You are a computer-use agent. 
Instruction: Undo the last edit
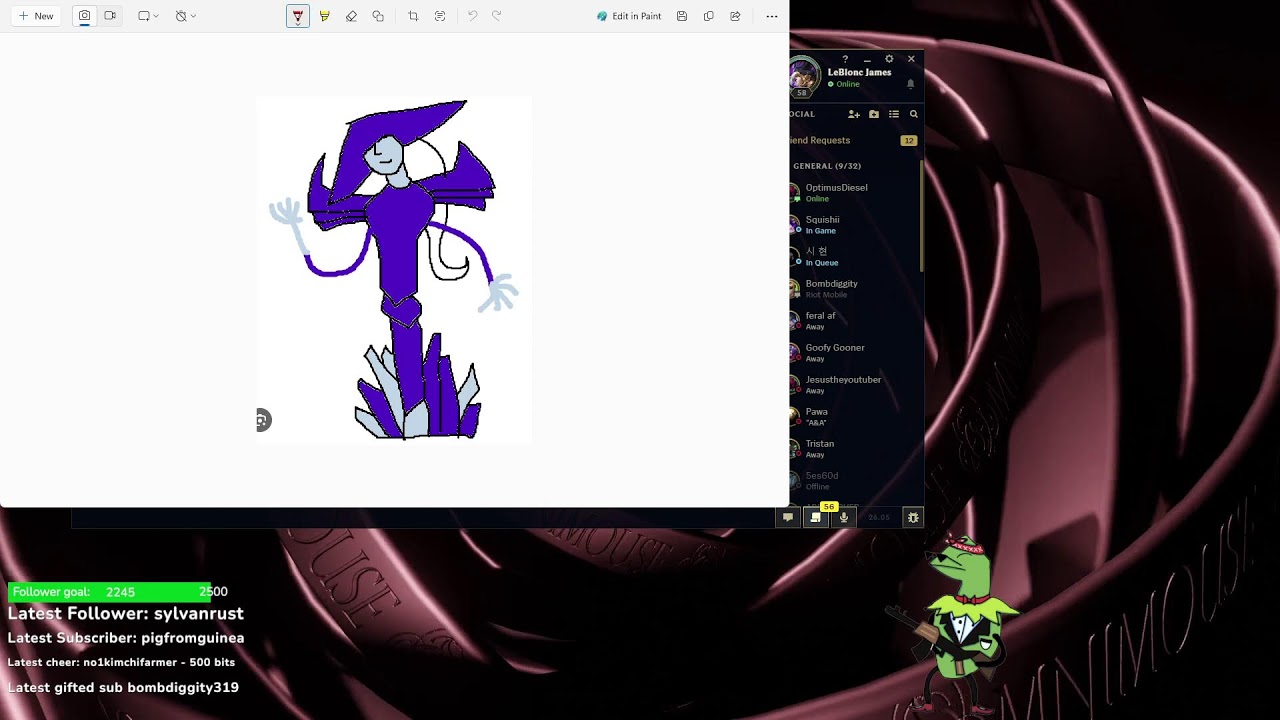tap(472, 16)
